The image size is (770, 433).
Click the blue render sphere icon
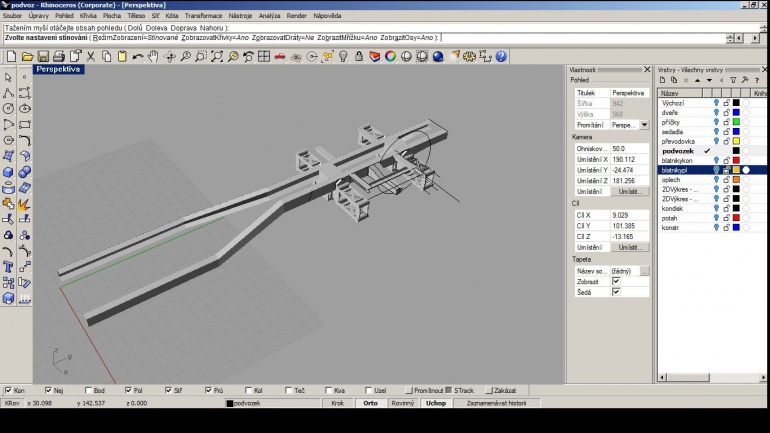[438, 56]
